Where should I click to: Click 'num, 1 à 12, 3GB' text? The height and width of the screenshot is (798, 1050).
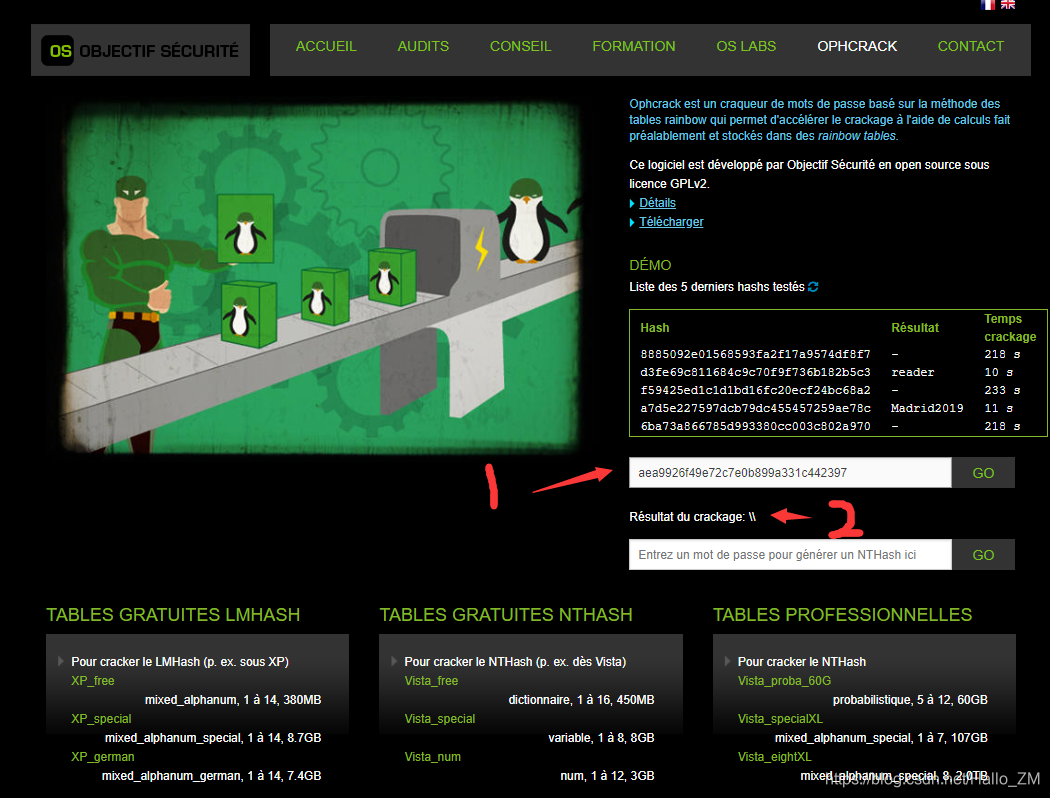click(x=607, y=775)
